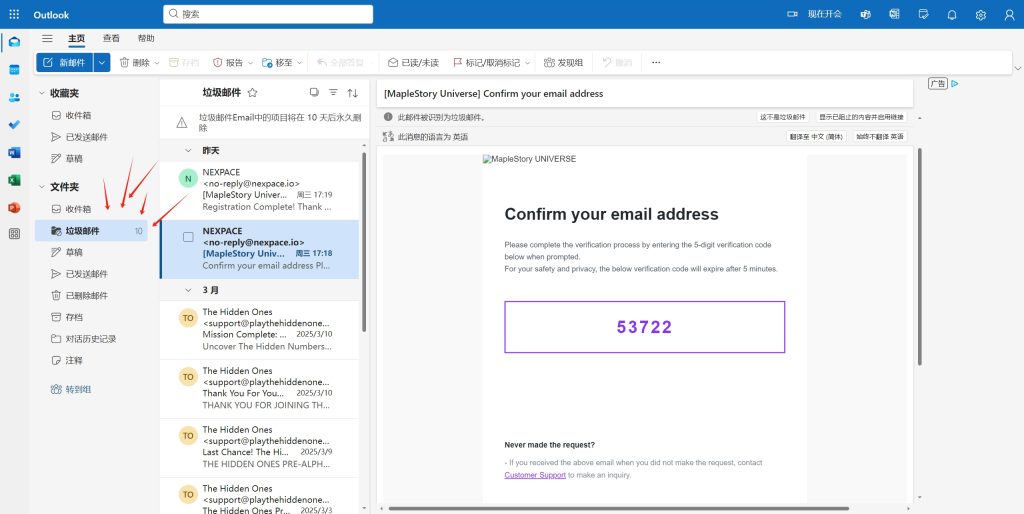
Task: Collapse the 昨天 group in list
Action: 189,150
